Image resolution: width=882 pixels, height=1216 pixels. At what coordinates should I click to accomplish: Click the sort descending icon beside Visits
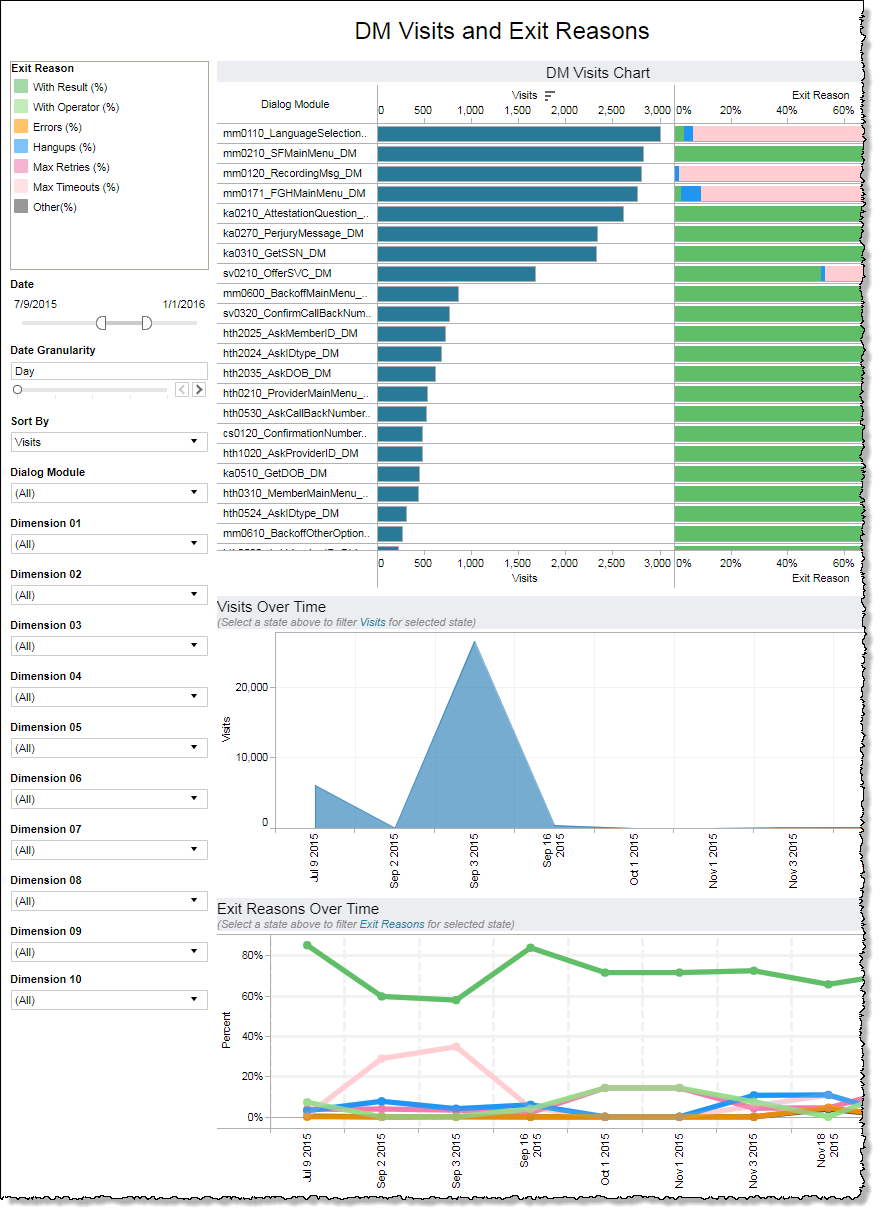(549, 95)
